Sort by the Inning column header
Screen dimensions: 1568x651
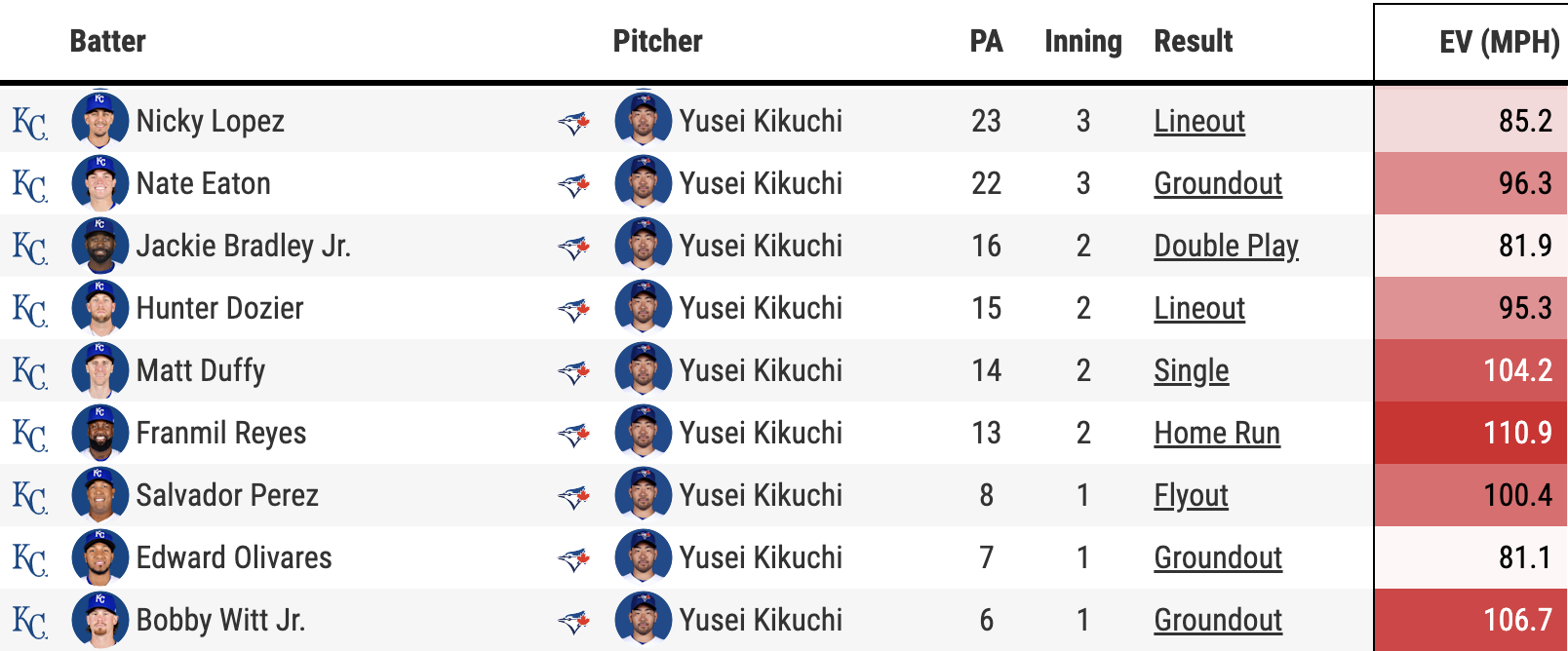(x=1082, y=42)
